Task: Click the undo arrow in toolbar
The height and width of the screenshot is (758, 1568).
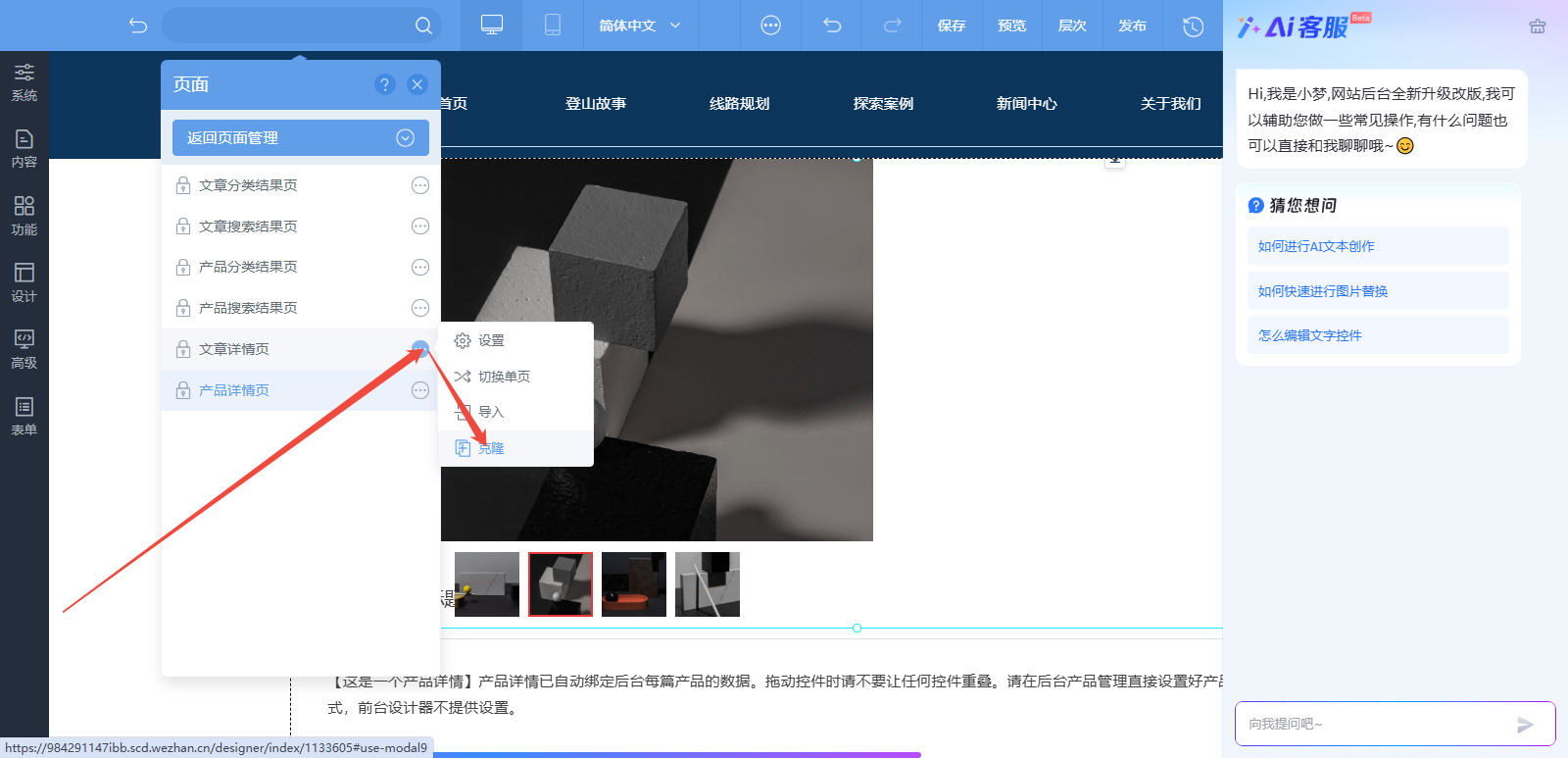Action: tap(832, 25)
